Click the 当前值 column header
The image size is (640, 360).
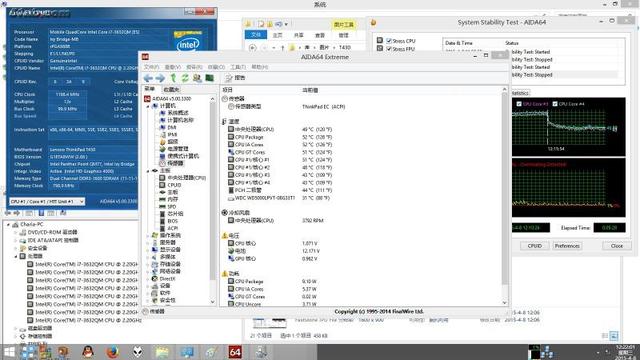click(x=310, y=90)
